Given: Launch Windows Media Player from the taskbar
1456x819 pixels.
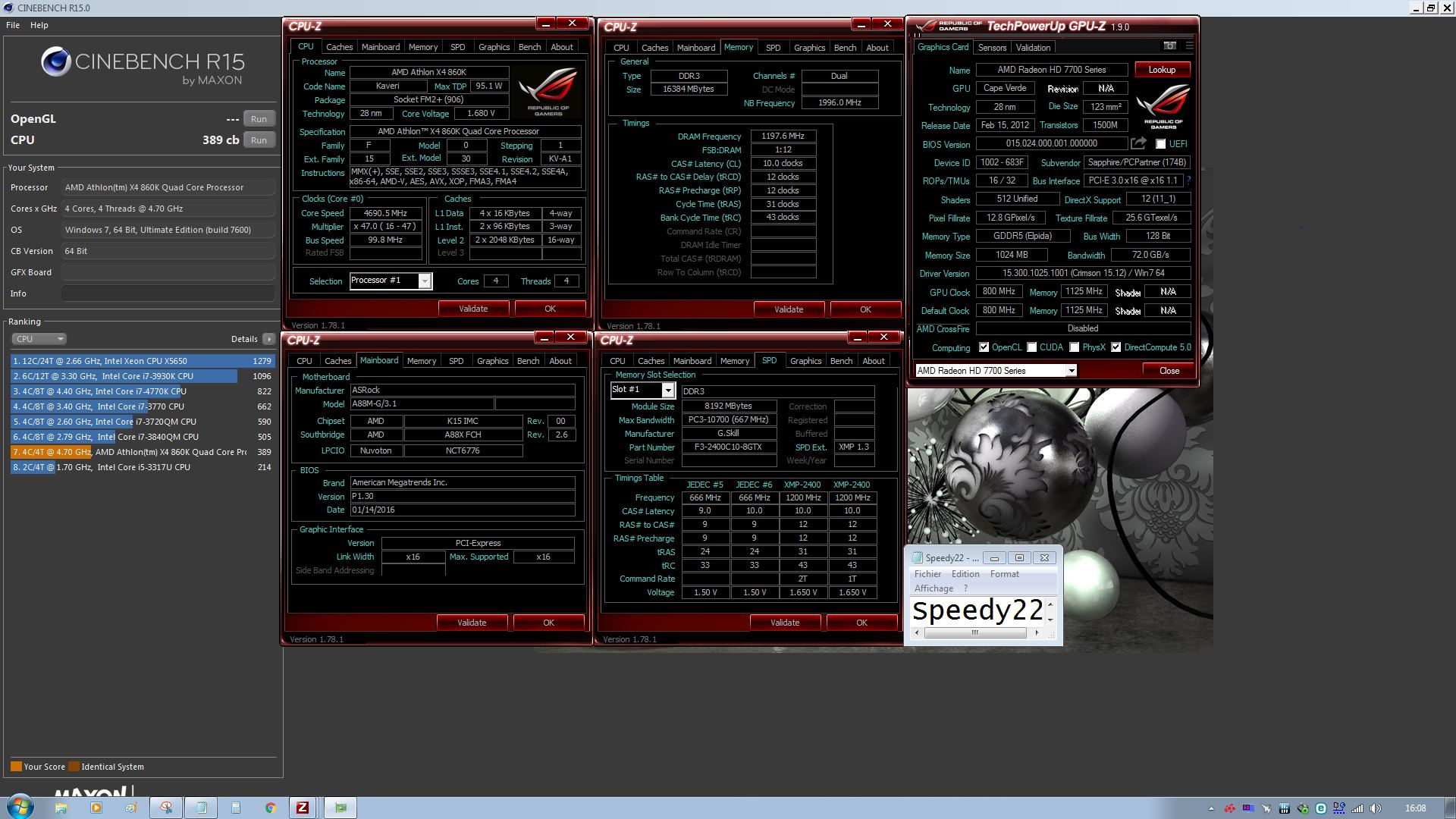Looking at the screenshot, I should [96, 808].
